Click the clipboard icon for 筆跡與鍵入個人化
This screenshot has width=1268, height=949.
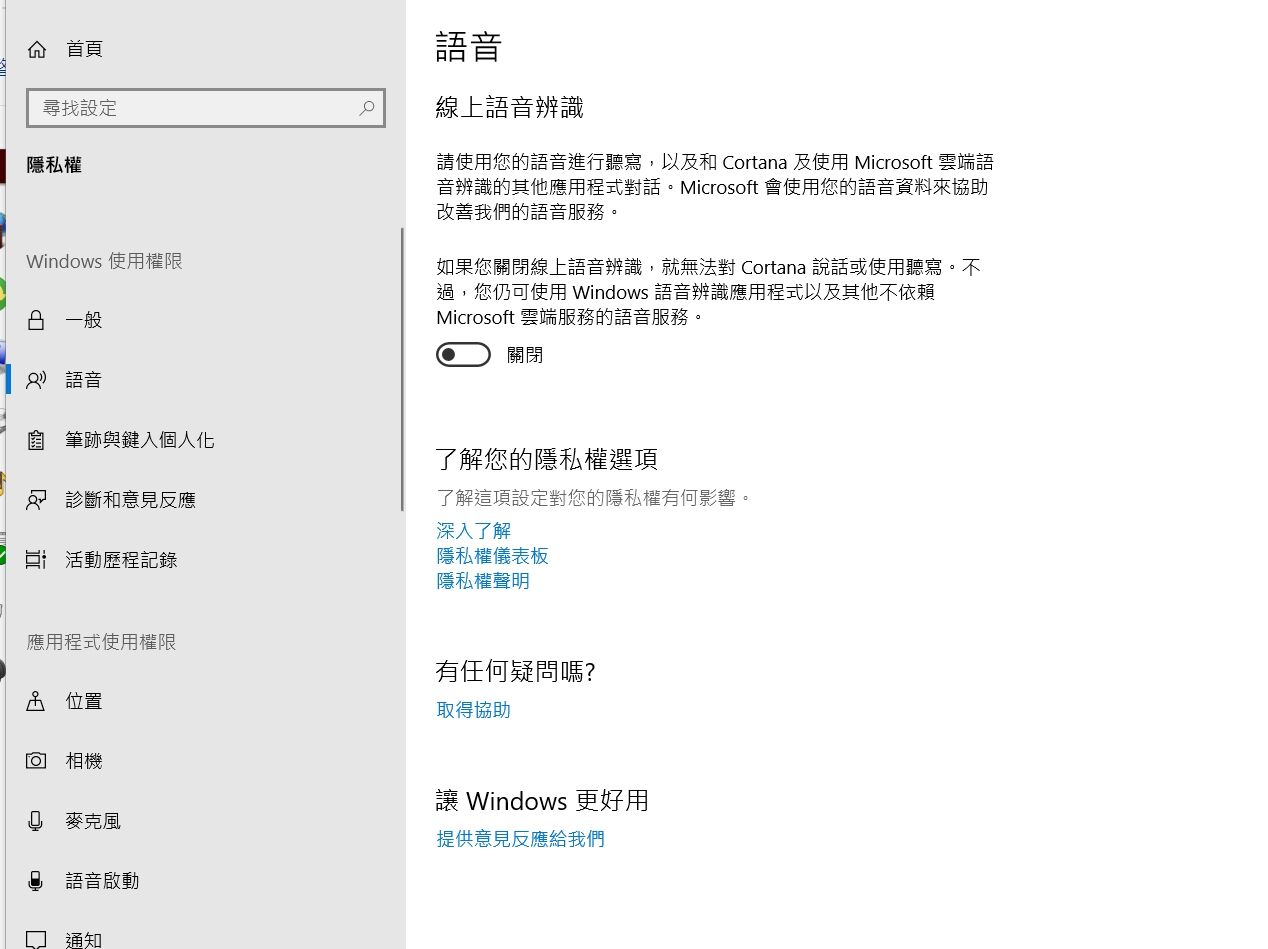(36, 440)
